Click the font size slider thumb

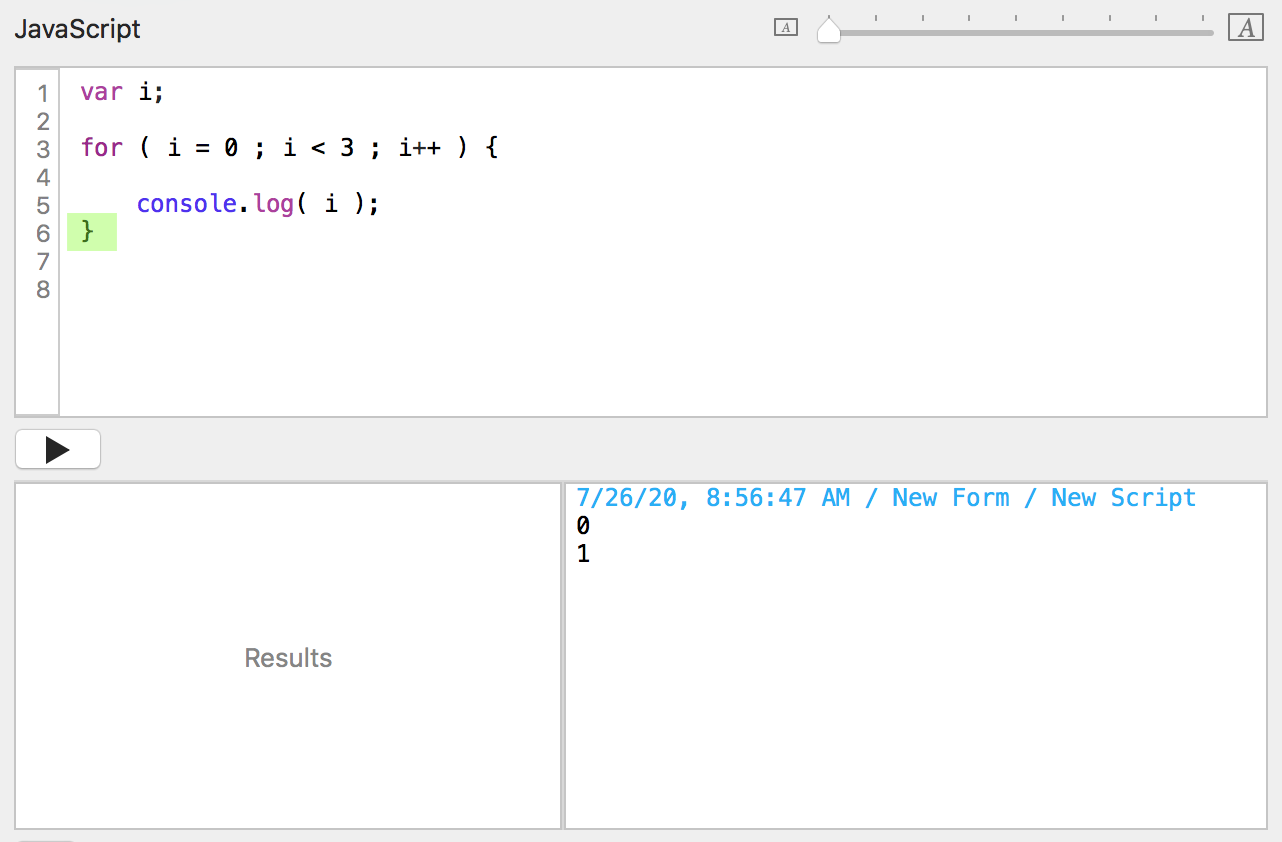(x=829, y=31)
